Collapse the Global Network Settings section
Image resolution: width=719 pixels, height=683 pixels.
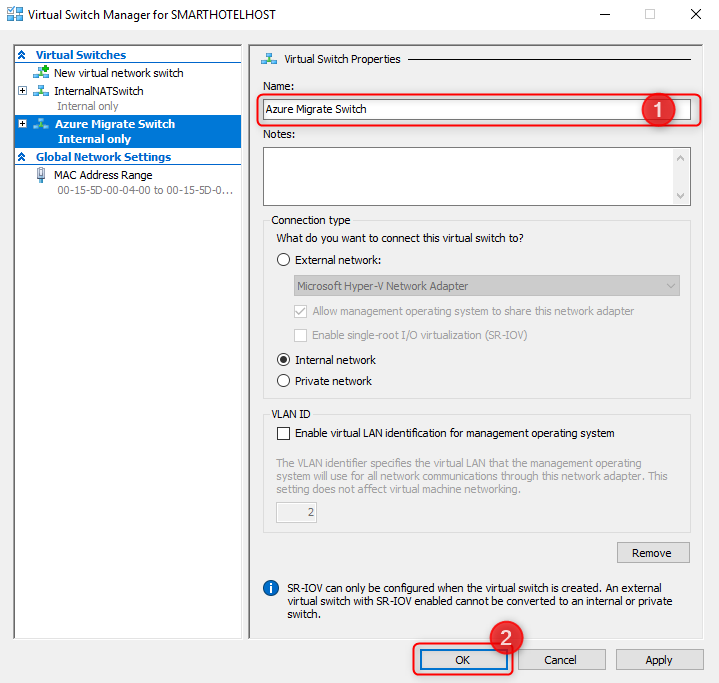[22, 157]
